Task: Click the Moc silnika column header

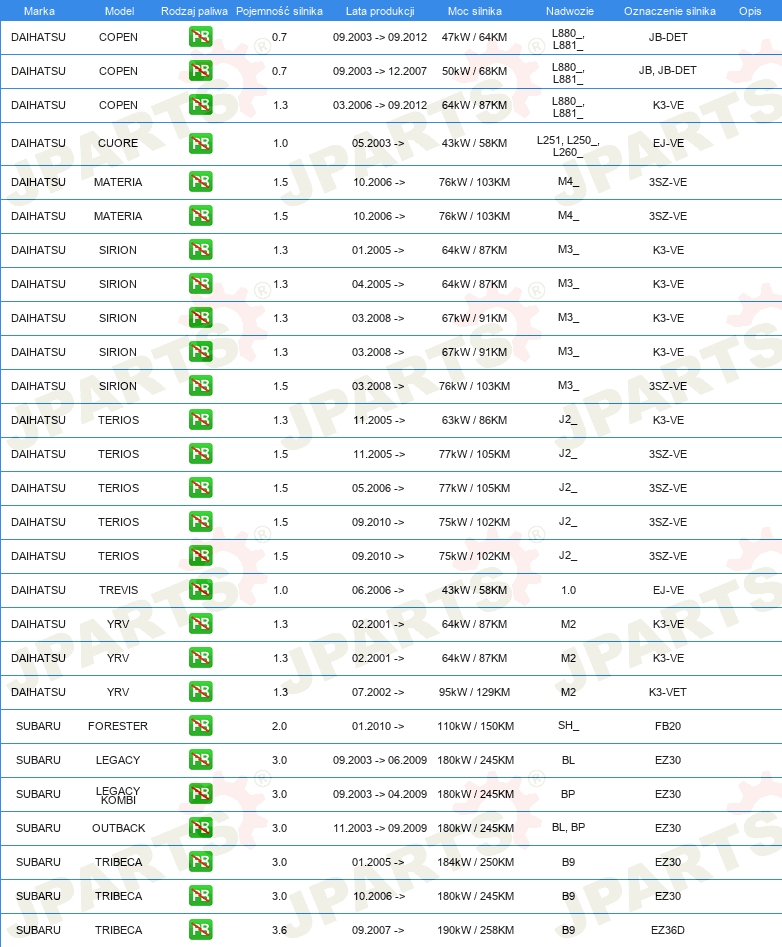Action: tap(475, 11)
